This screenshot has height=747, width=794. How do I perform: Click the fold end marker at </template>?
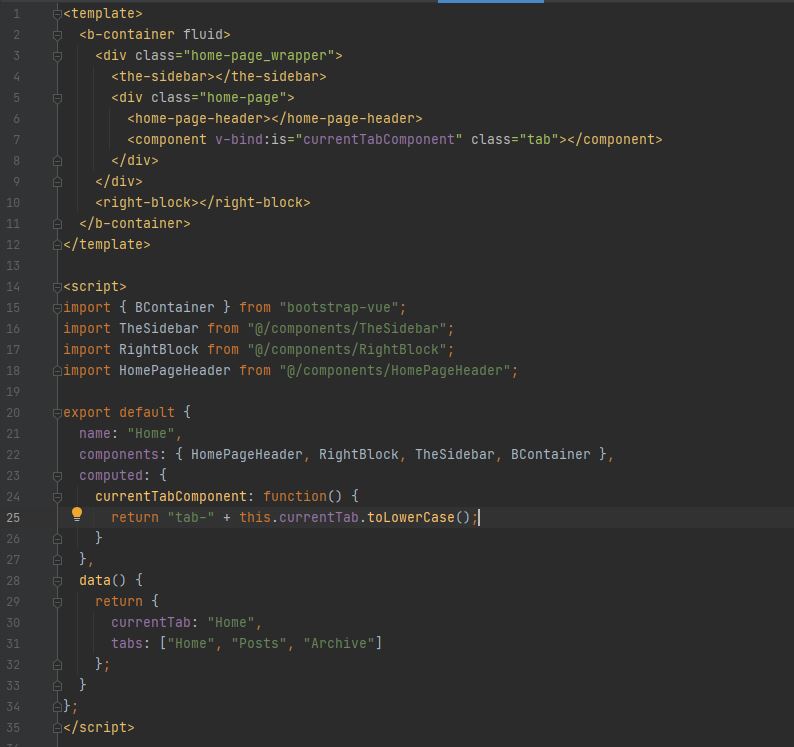pyautogui.click(x=57, y=245)
